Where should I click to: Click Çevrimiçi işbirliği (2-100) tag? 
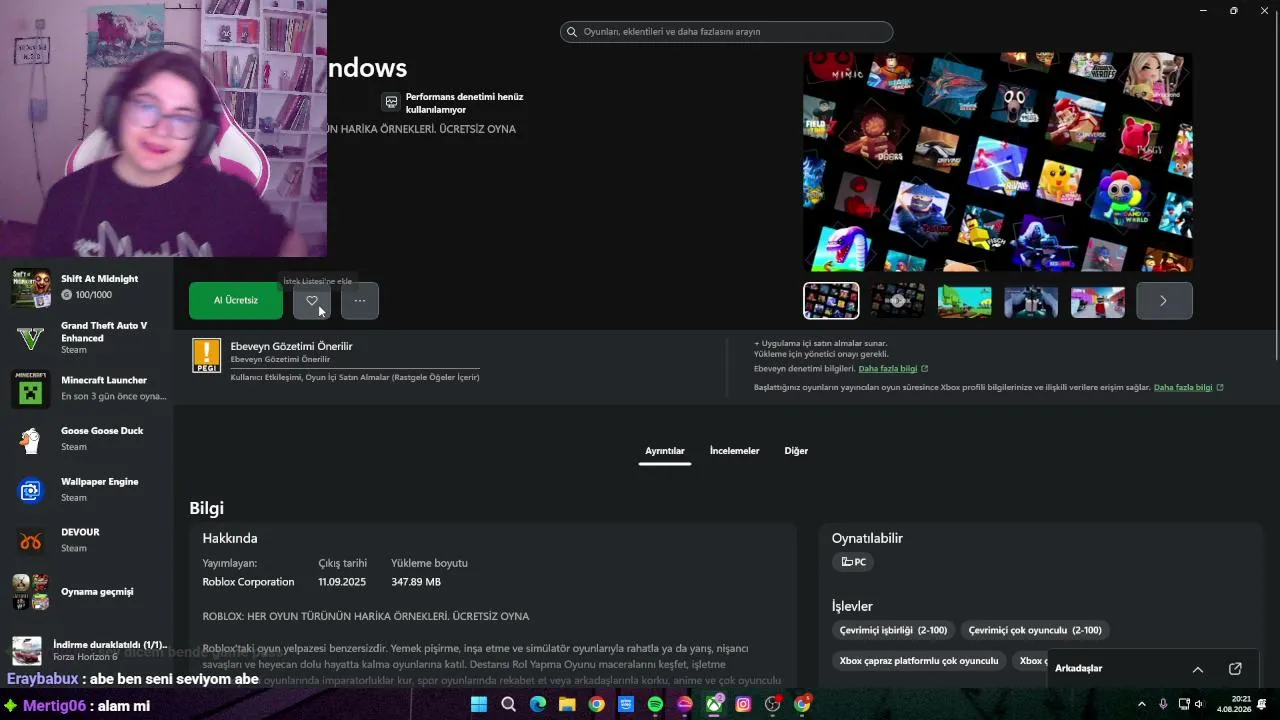coord(894,631)
